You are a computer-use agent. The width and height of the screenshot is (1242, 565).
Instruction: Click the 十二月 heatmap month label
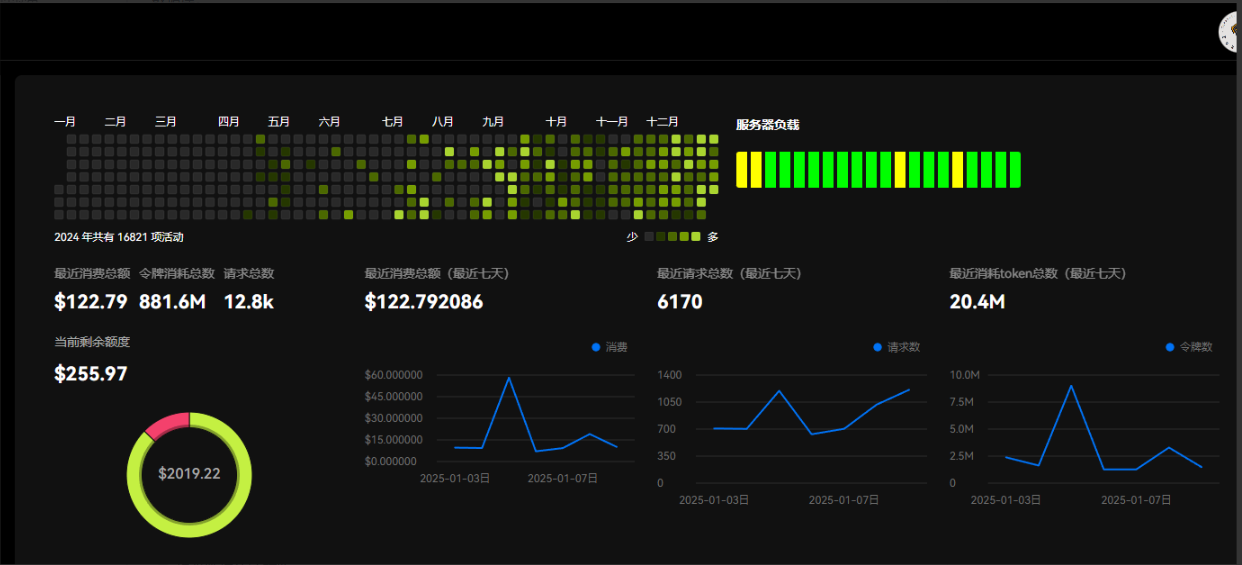tap(663, 122)
